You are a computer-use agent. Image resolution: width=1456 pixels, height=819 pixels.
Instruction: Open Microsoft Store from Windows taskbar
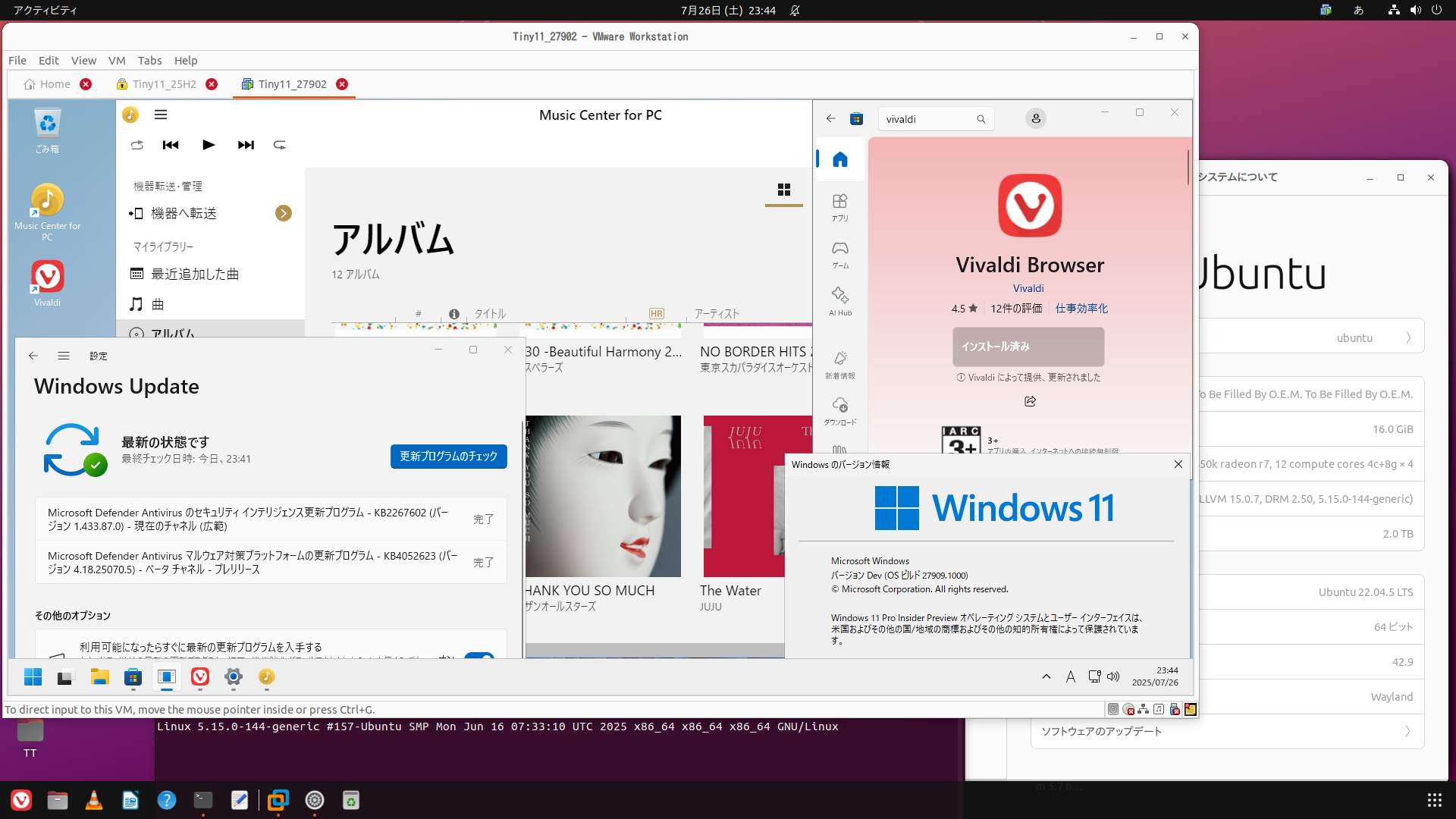tap(133, 677)
